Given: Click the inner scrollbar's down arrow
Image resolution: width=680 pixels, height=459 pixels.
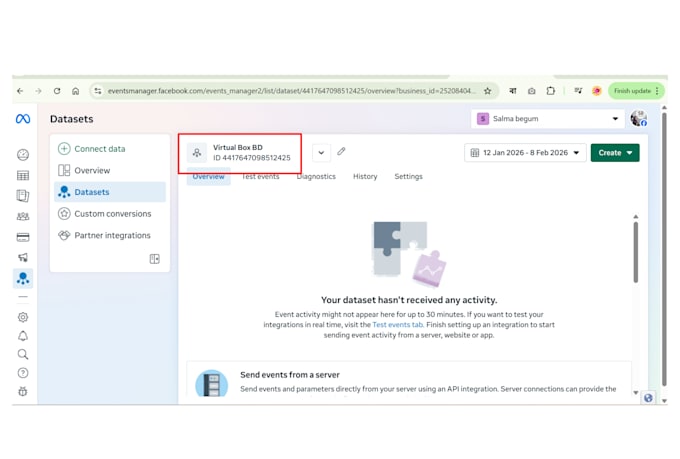Looking at the screenshot, I should click(x=636, y=393).
